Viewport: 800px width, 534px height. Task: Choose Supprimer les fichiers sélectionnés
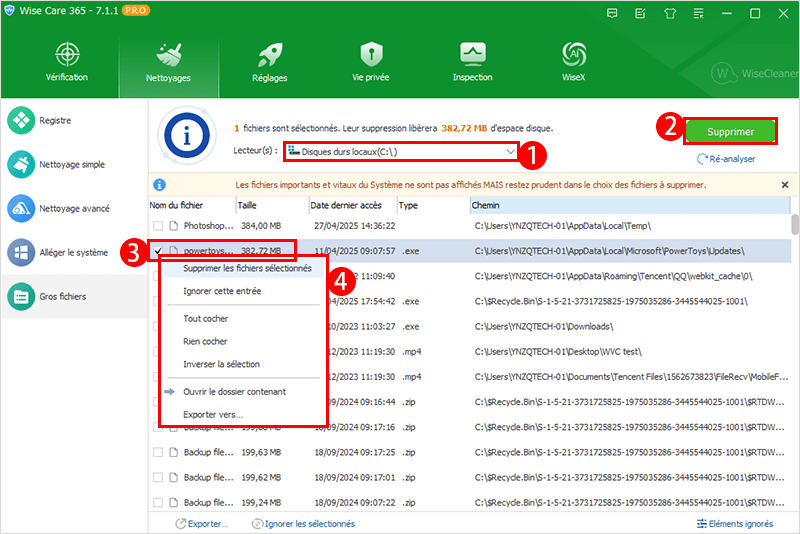[x=247, y=268]
